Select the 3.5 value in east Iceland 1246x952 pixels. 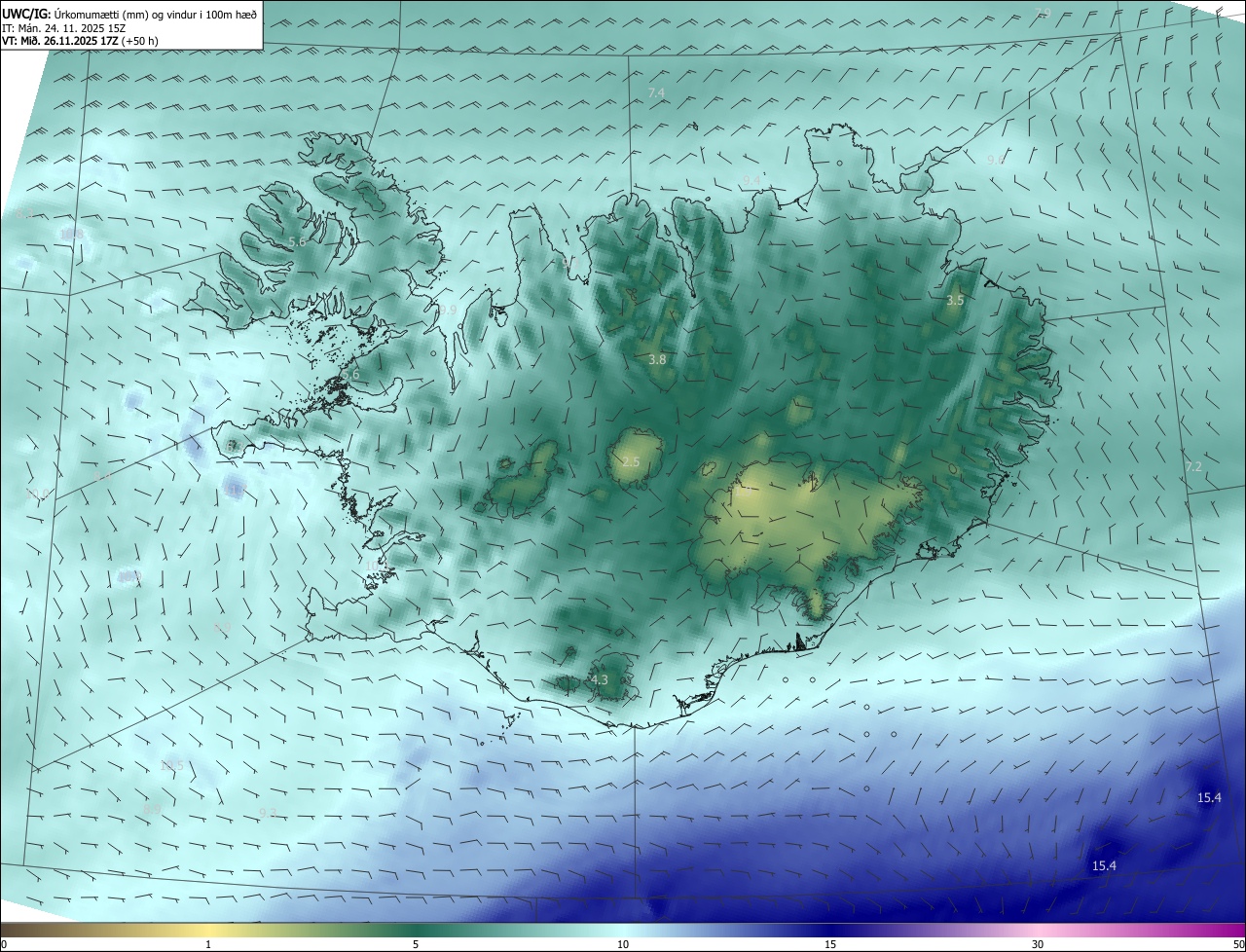[955, 301]
